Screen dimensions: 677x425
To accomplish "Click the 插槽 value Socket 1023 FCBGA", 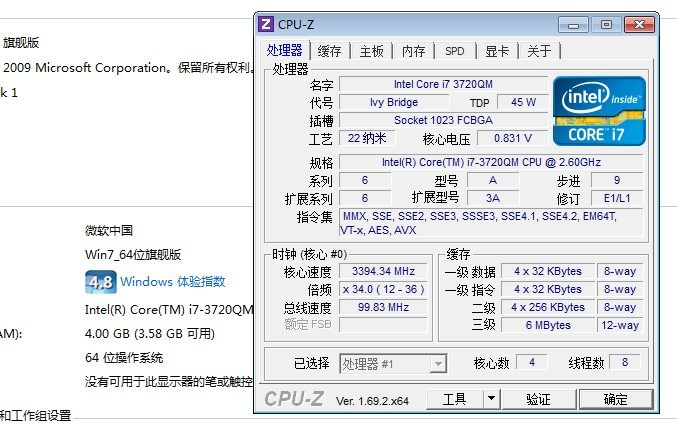I will pyautogui.click(x=443, y=120).
